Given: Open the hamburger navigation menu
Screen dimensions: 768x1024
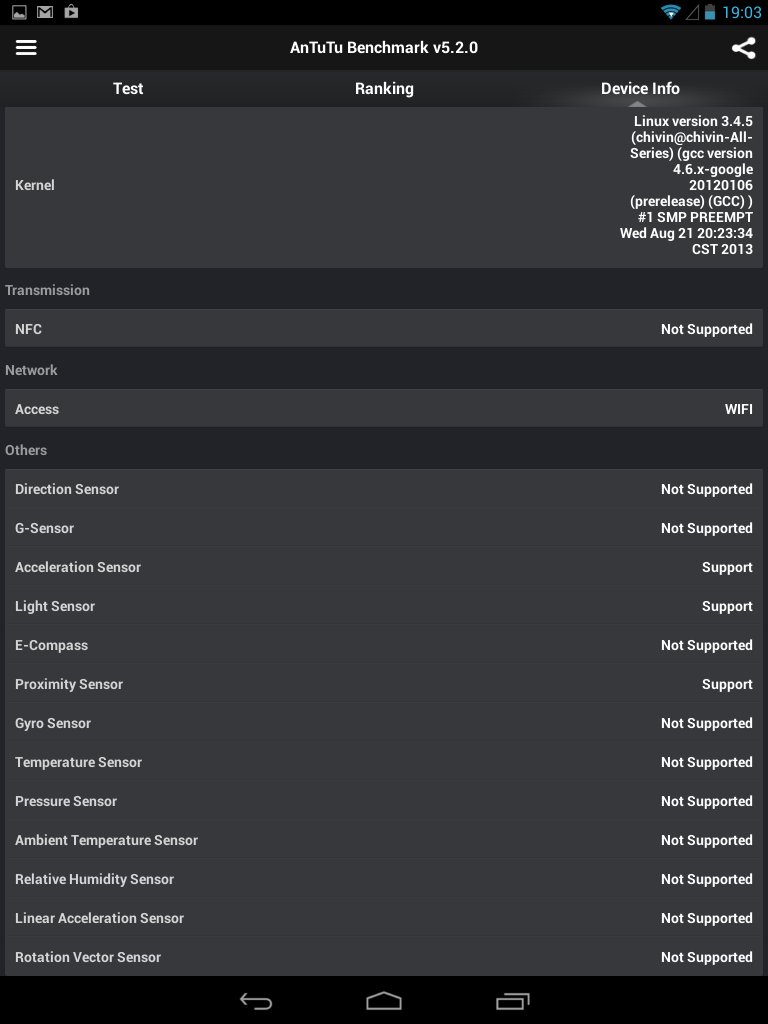Looking at the screenshot, I should [27, 48].
